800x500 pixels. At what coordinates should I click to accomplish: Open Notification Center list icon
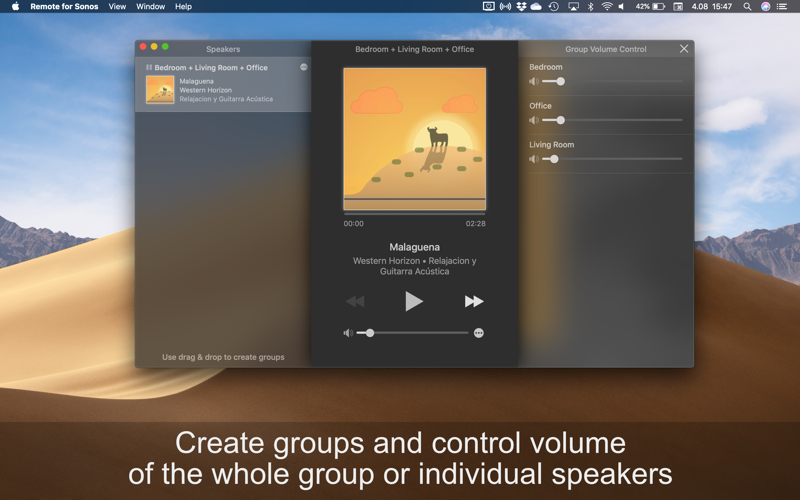782,7
